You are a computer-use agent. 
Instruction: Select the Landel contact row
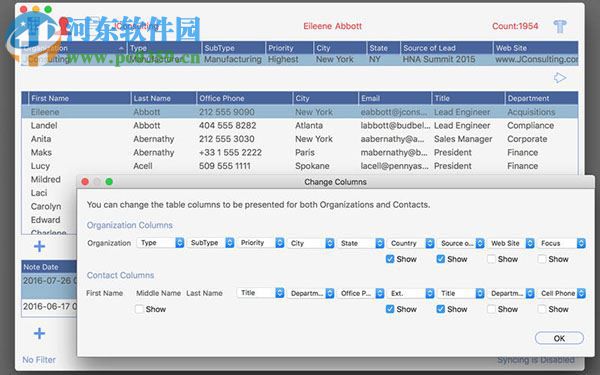coord(300,126)
